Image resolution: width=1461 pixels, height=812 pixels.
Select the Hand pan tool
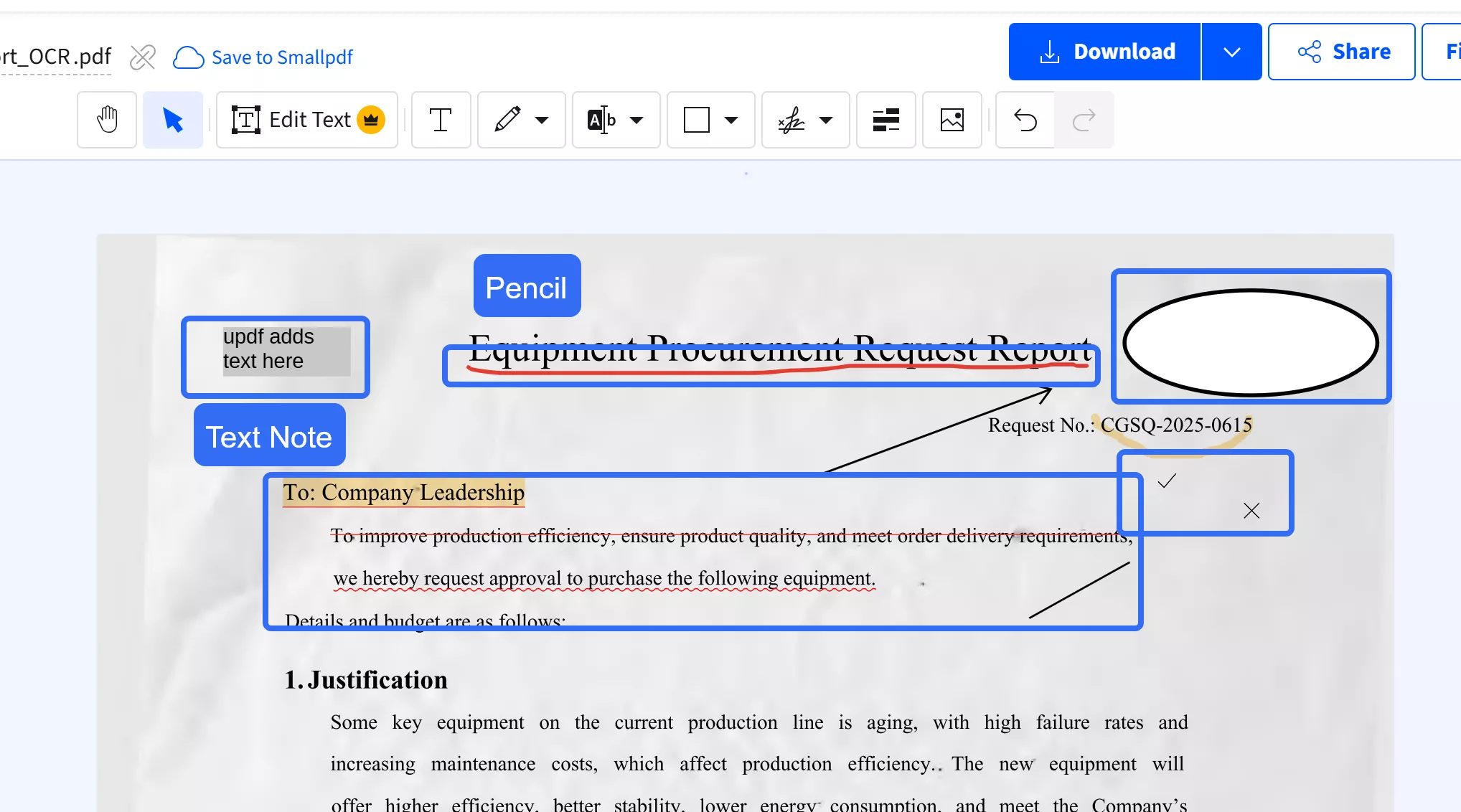tap(107, 120)
